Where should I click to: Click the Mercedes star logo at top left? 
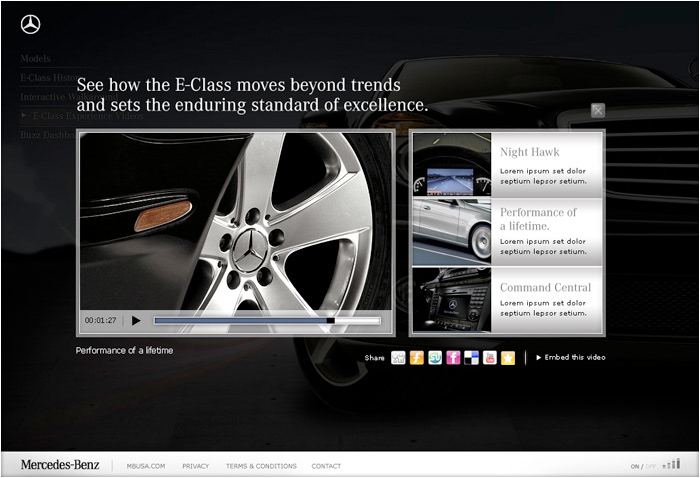point(30,25)
